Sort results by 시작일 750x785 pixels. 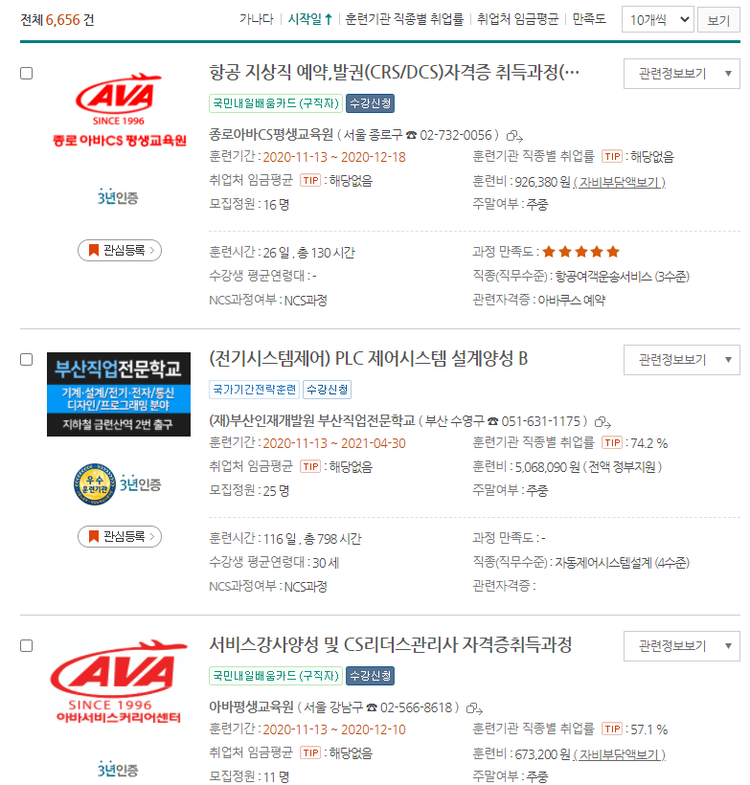click(309, 19)
